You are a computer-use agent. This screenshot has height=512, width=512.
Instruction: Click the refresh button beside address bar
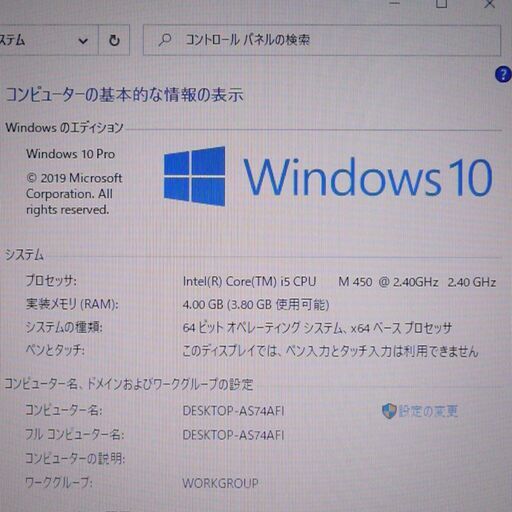[x=114, y=40]
